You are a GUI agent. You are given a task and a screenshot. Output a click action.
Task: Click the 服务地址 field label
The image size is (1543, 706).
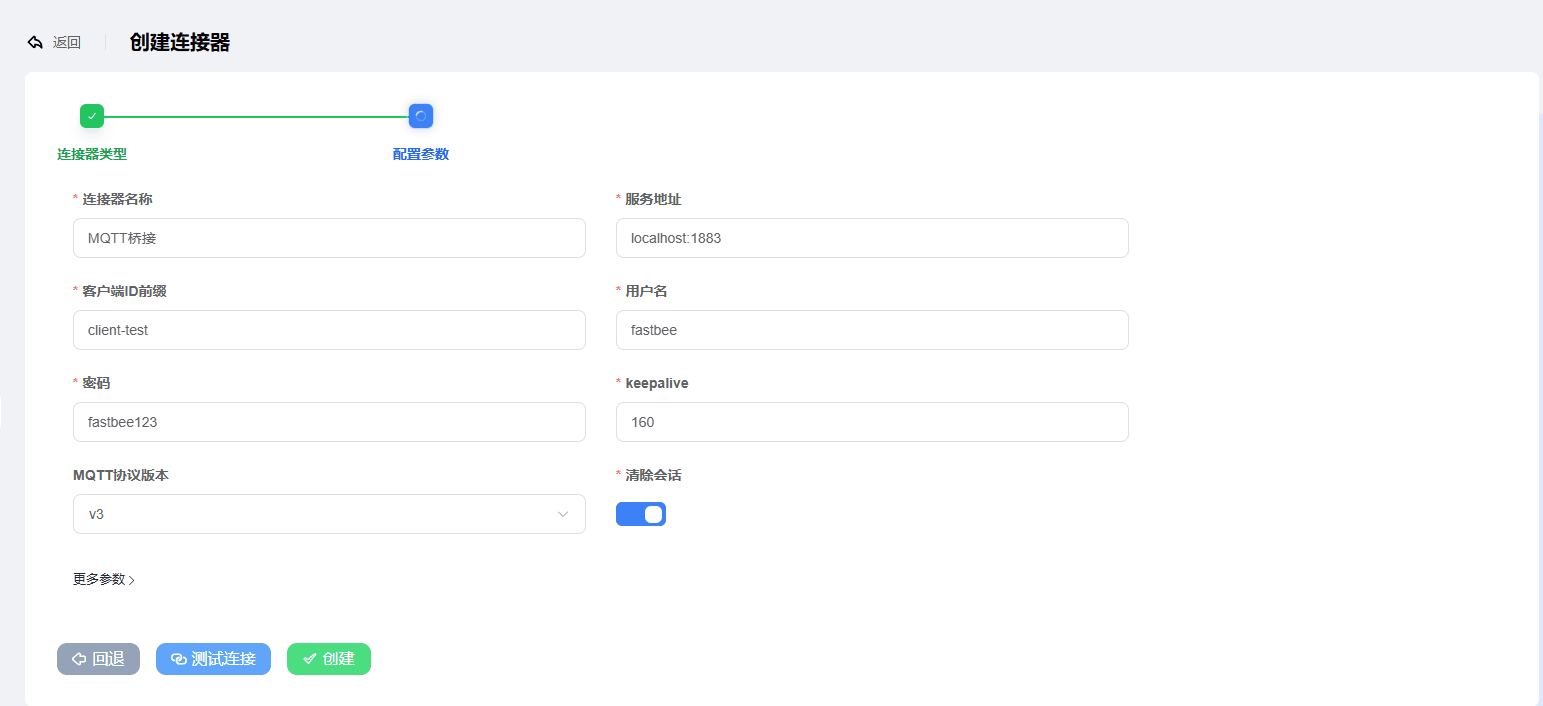pyautogui.click(x=653, y=199)
